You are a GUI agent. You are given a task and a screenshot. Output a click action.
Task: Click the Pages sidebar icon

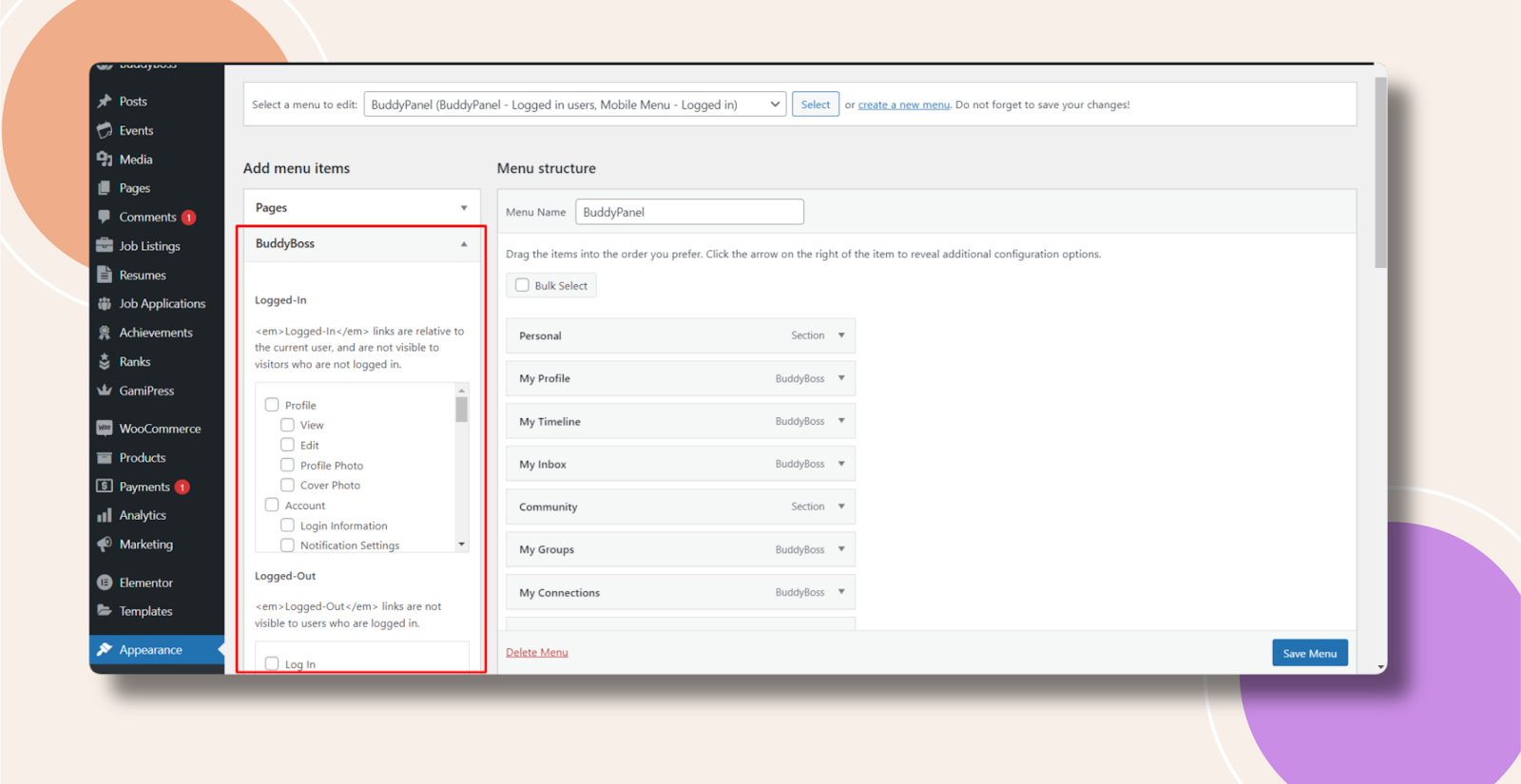pos(105,188)
